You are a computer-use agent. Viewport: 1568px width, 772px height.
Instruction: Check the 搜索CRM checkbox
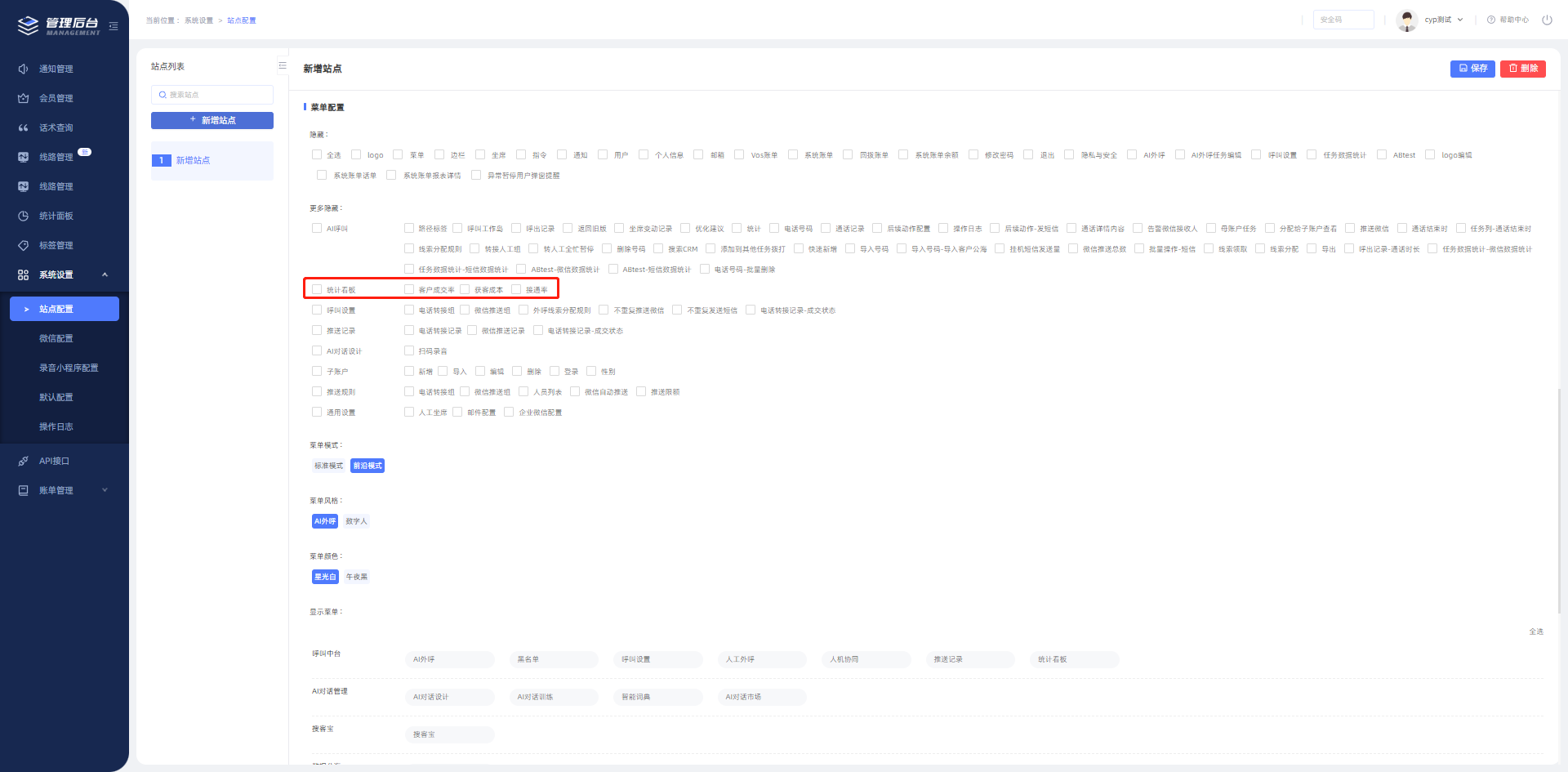coord(658,248)
